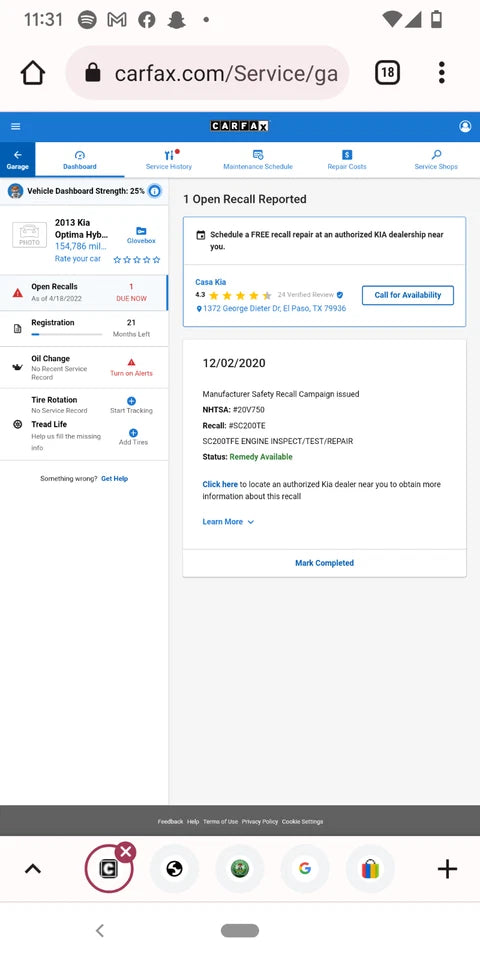Open the browser three-dot menu
480x960 pixels.
point(441,73)
